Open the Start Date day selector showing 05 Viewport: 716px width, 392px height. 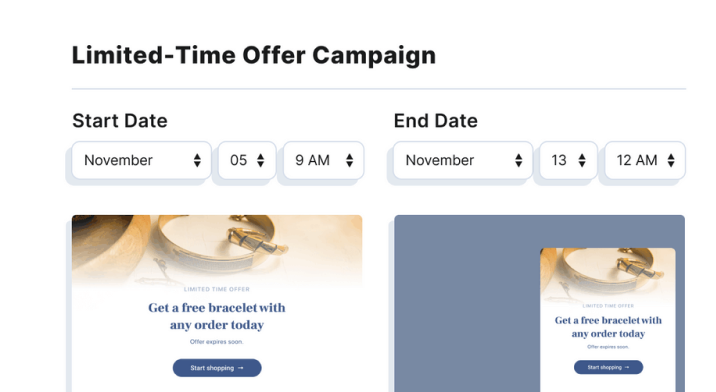(x=247, y=160)
